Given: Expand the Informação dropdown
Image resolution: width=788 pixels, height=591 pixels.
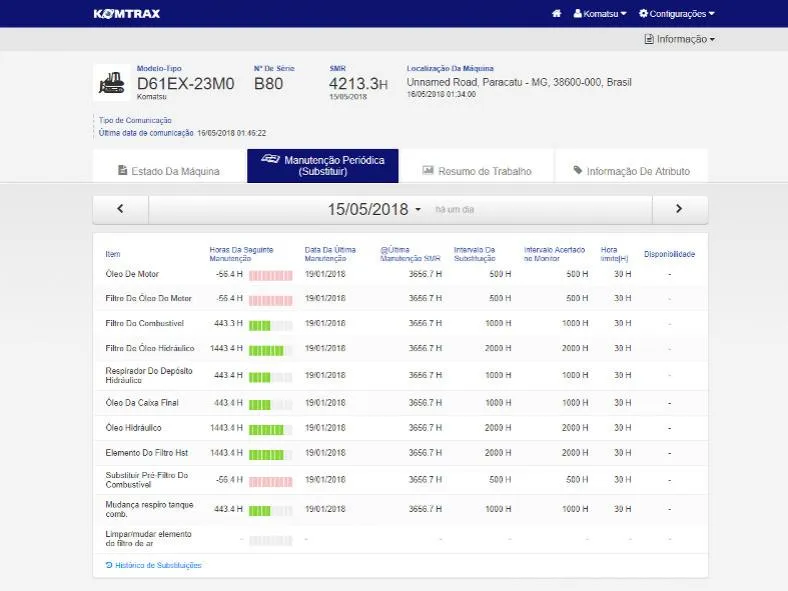Looking at the screenshot, I should [x=679, y=40].
